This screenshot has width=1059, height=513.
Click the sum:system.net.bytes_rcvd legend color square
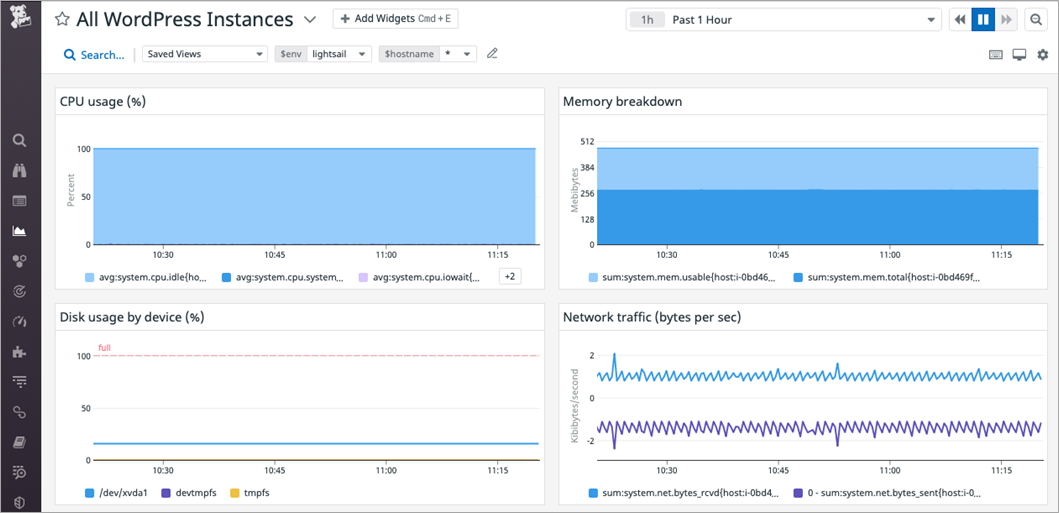coord(593,493)
